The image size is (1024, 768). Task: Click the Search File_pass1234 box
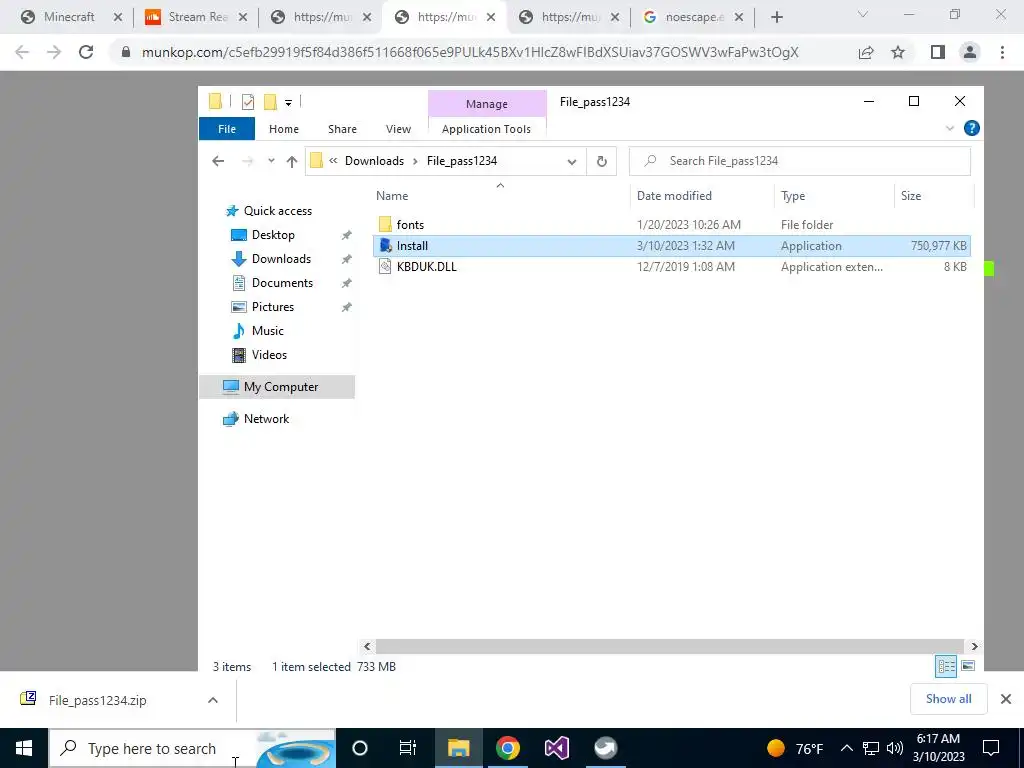[x=799, y=161]
